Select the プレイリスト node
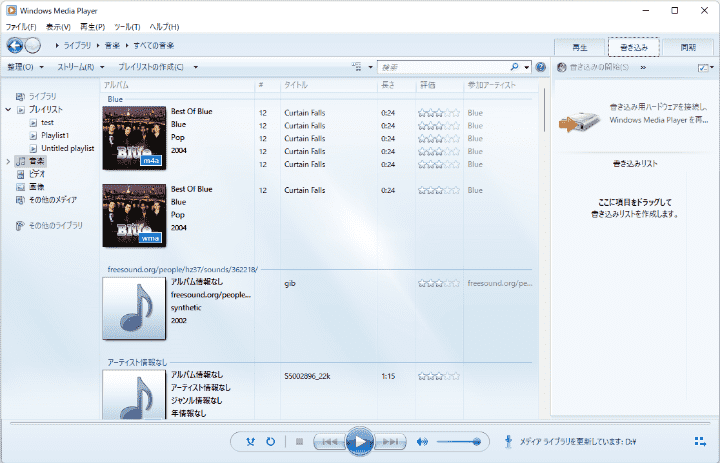 tap(45, 109)
